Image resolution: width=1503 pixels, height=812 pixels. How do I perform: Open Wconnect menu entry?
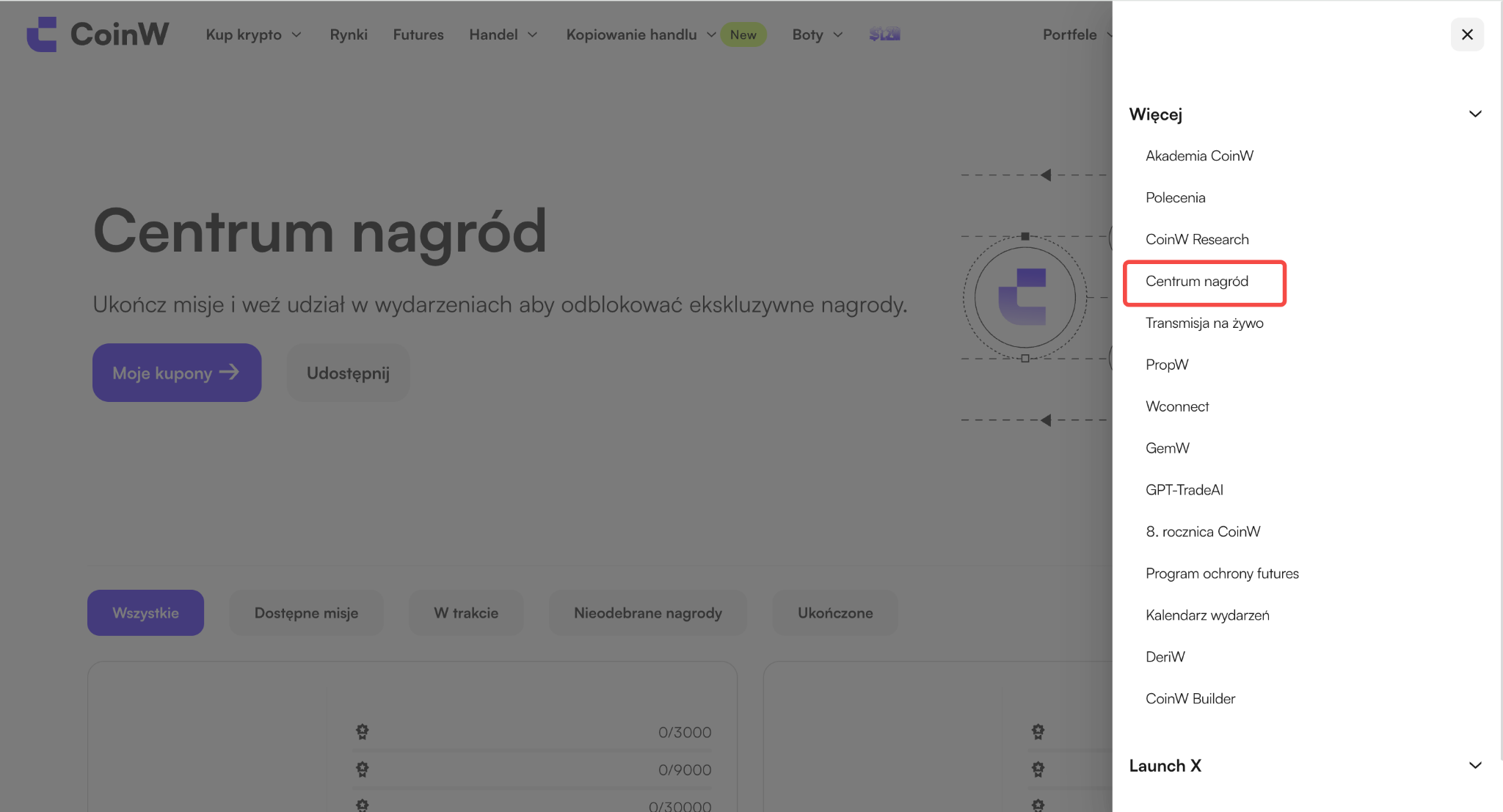tap(1177, 406)
